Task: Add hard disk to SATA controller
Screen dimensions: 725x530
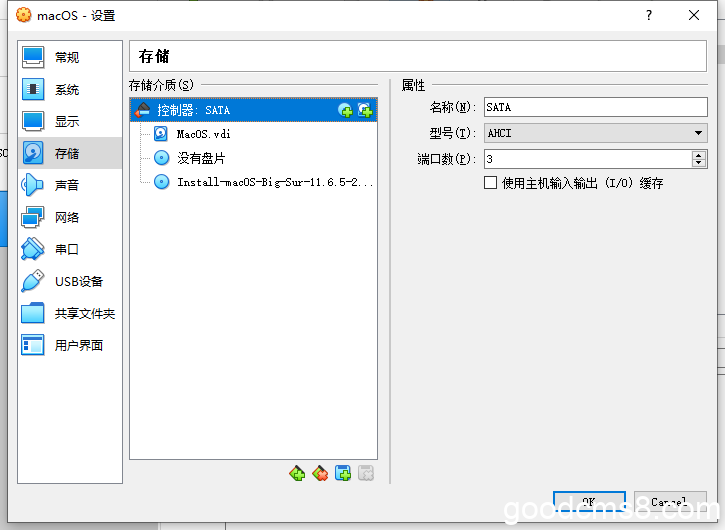Action: (x=365, y=110)
